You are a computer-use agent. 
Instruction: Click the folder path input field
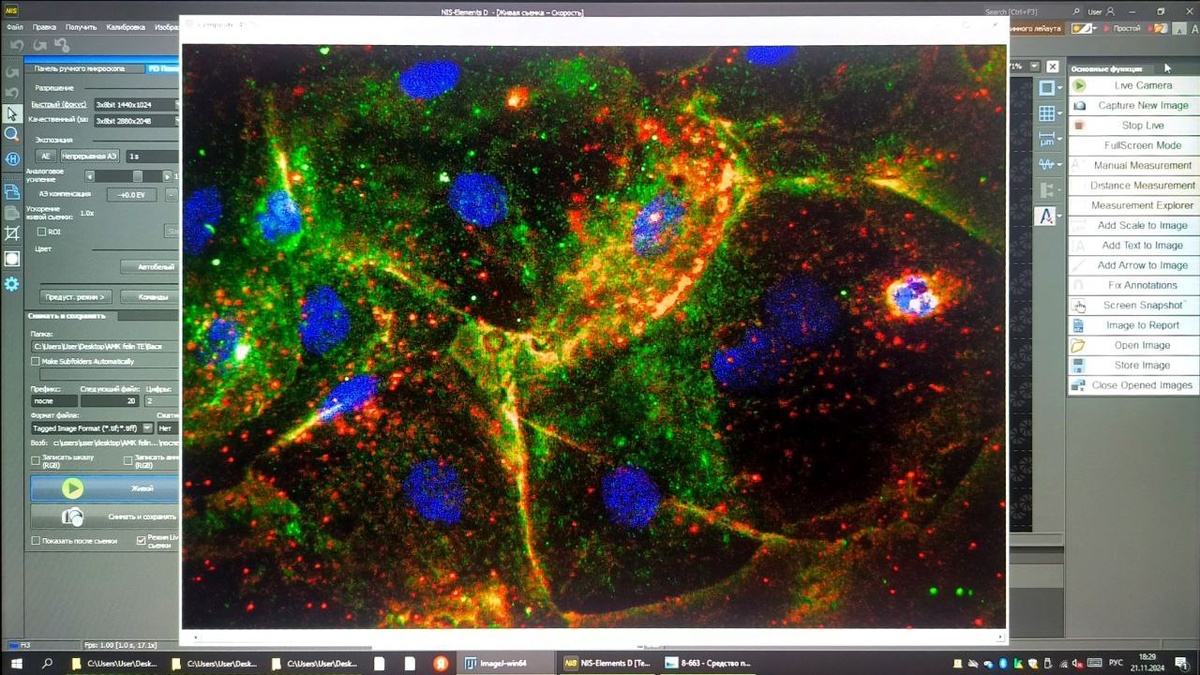pos(105,346)
